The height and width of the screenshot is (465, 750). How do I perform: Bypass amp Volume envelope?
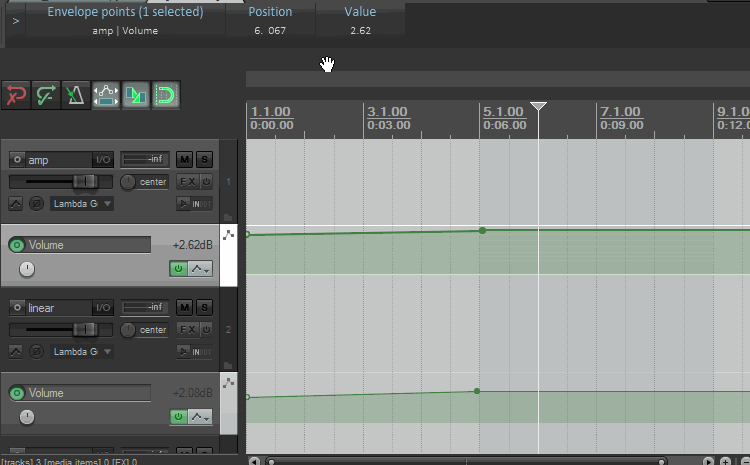coord(178,269)
